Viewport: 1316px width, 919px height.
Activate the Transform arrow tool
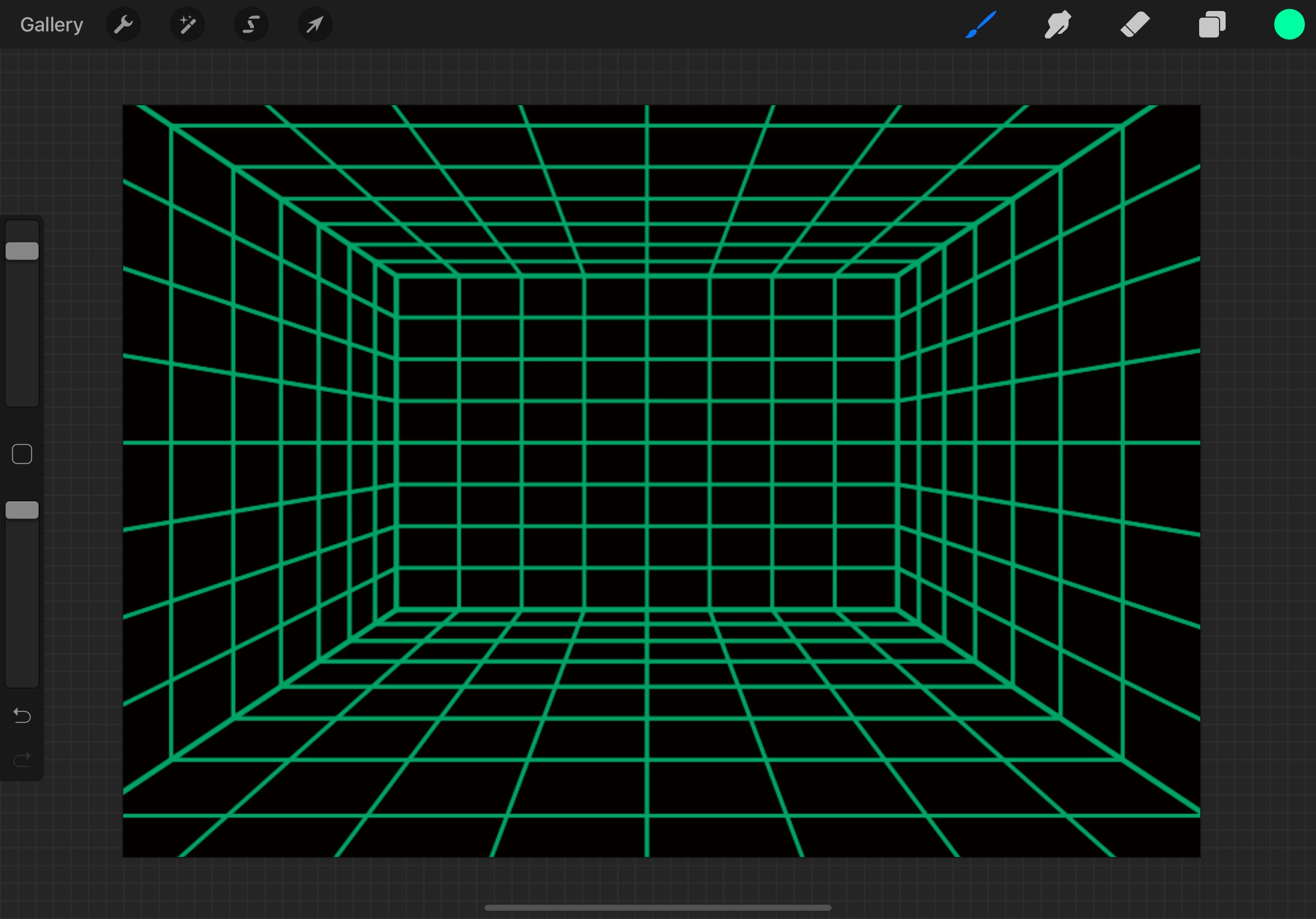coord(315,25)
